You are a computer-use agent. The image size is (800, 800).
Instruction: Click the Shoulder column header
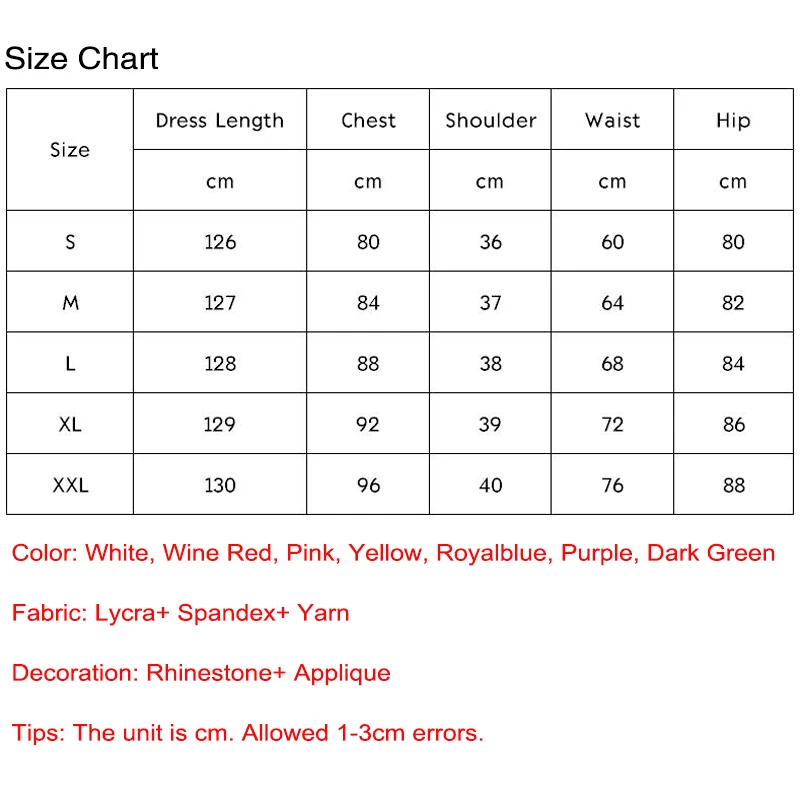[x=490, y=120]
